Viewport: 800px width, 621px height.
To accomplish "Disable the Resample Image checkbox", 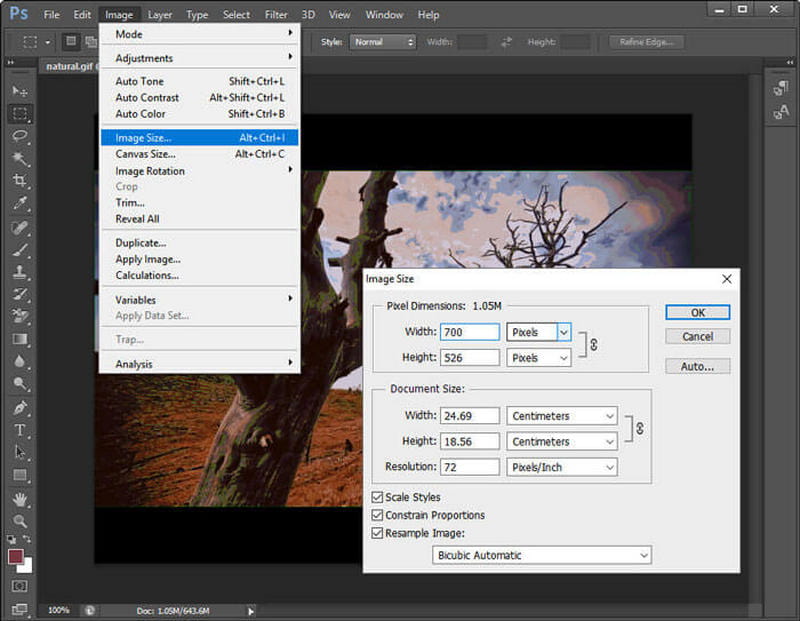I will (x=377, y=533).
